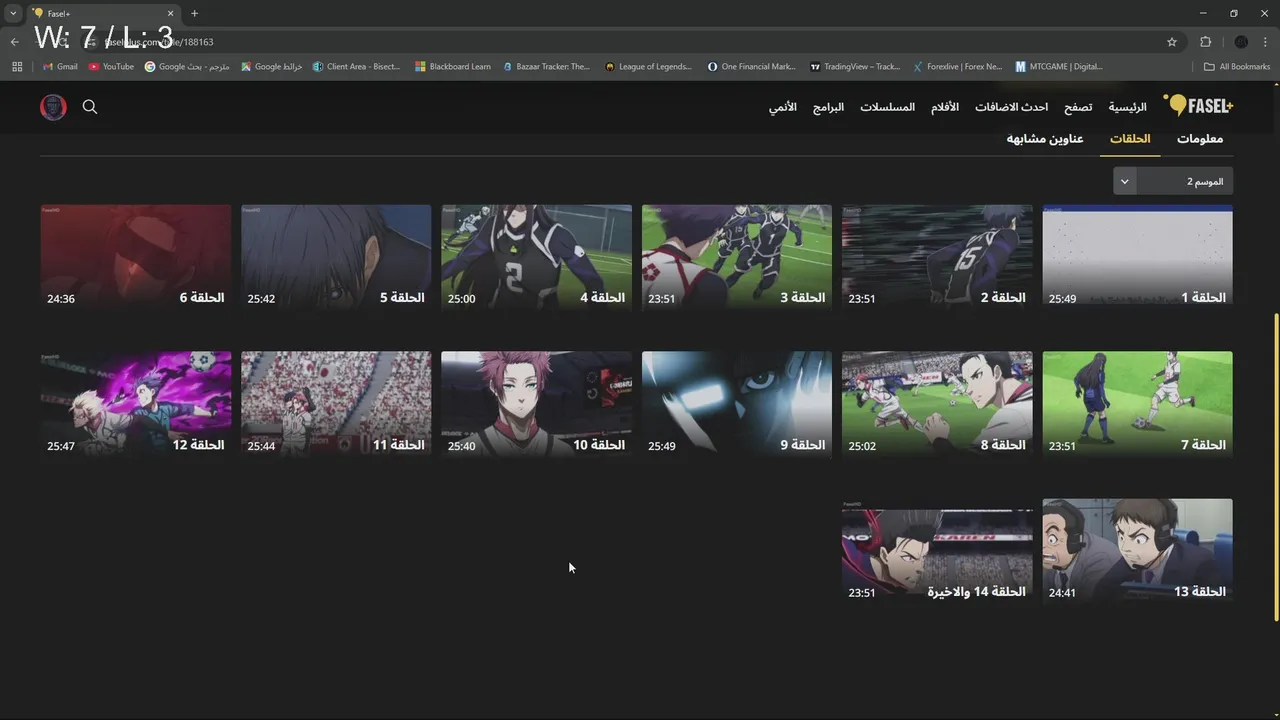
Task: Select the الحلقات tab
Action: (1130, 139)
